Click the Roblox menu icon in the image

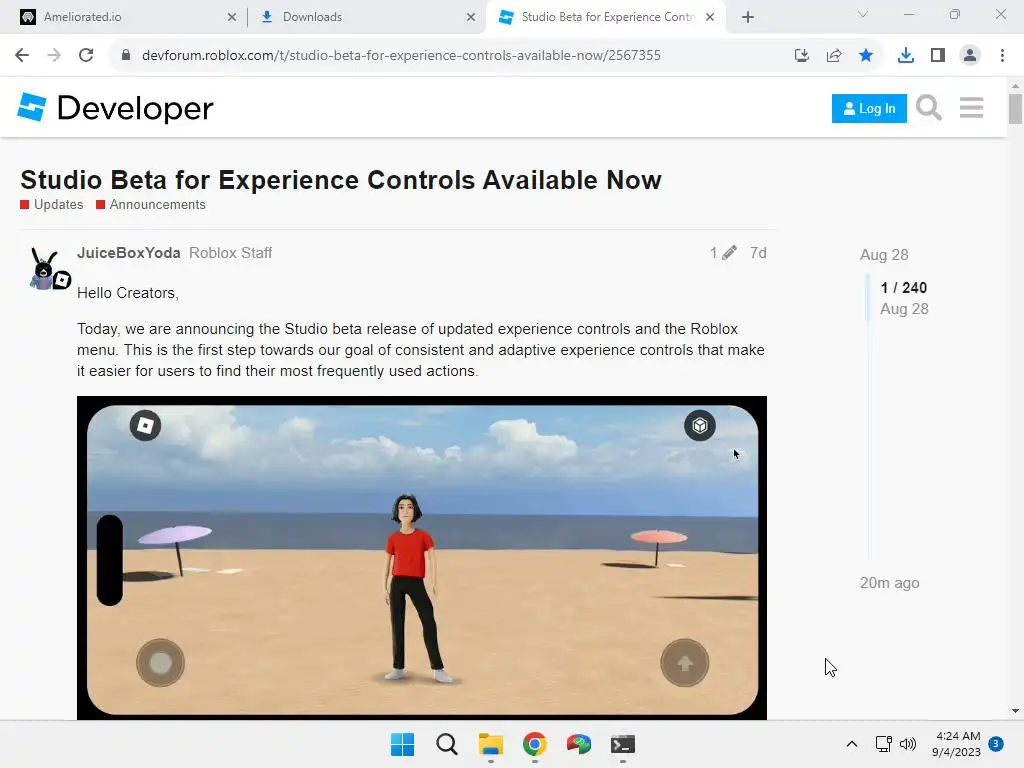(145, 426)
